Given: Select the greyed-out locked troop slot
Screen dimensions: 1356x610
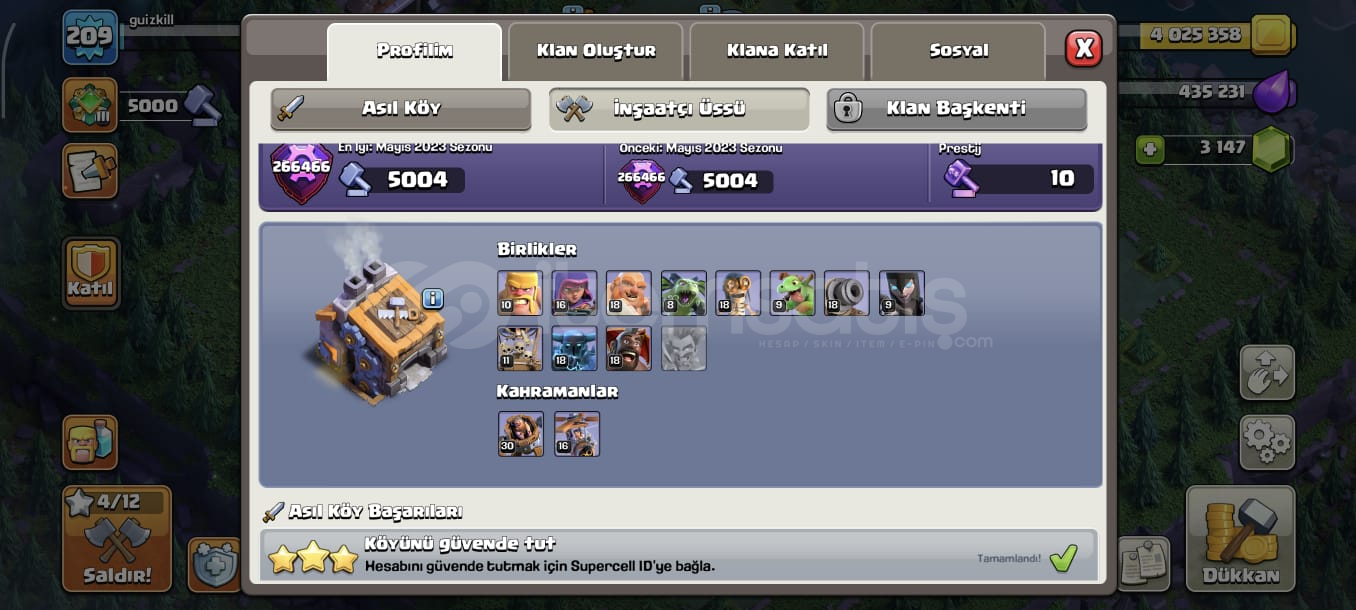Looking at the screenshot, I should (684, 348).
